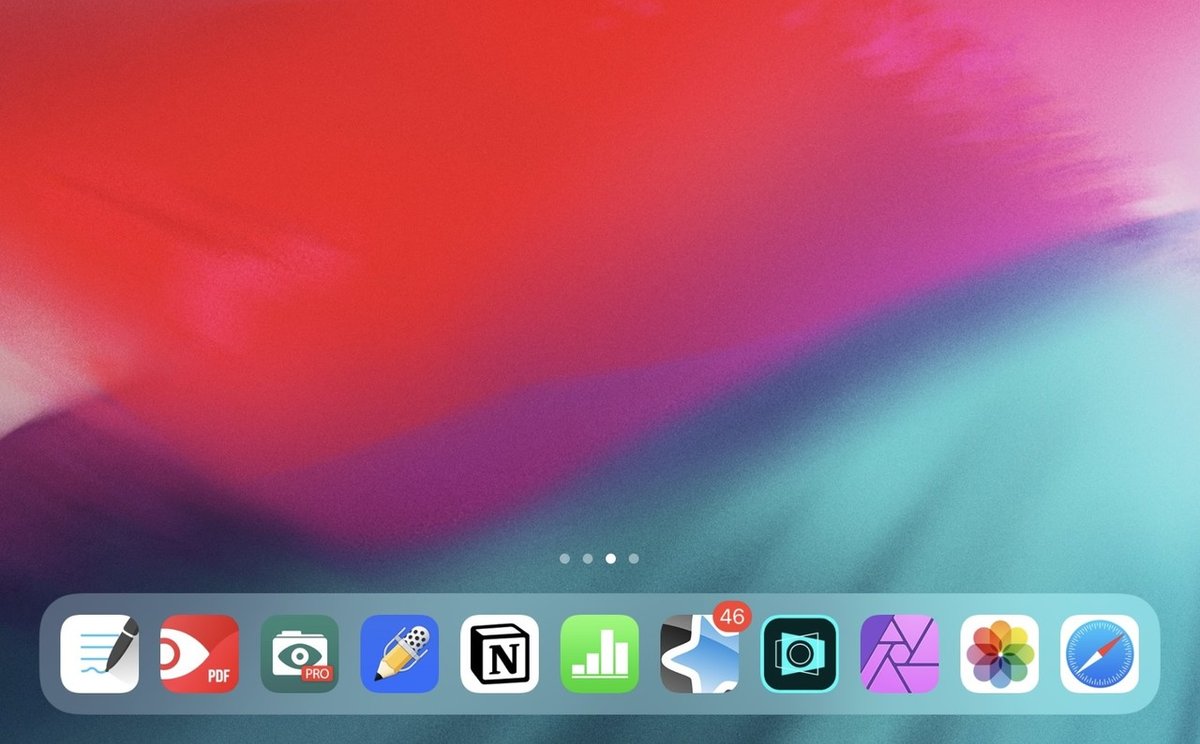Open the Photos app
This screenshot has height=744, width=1200.
[x=1000, y=654]
